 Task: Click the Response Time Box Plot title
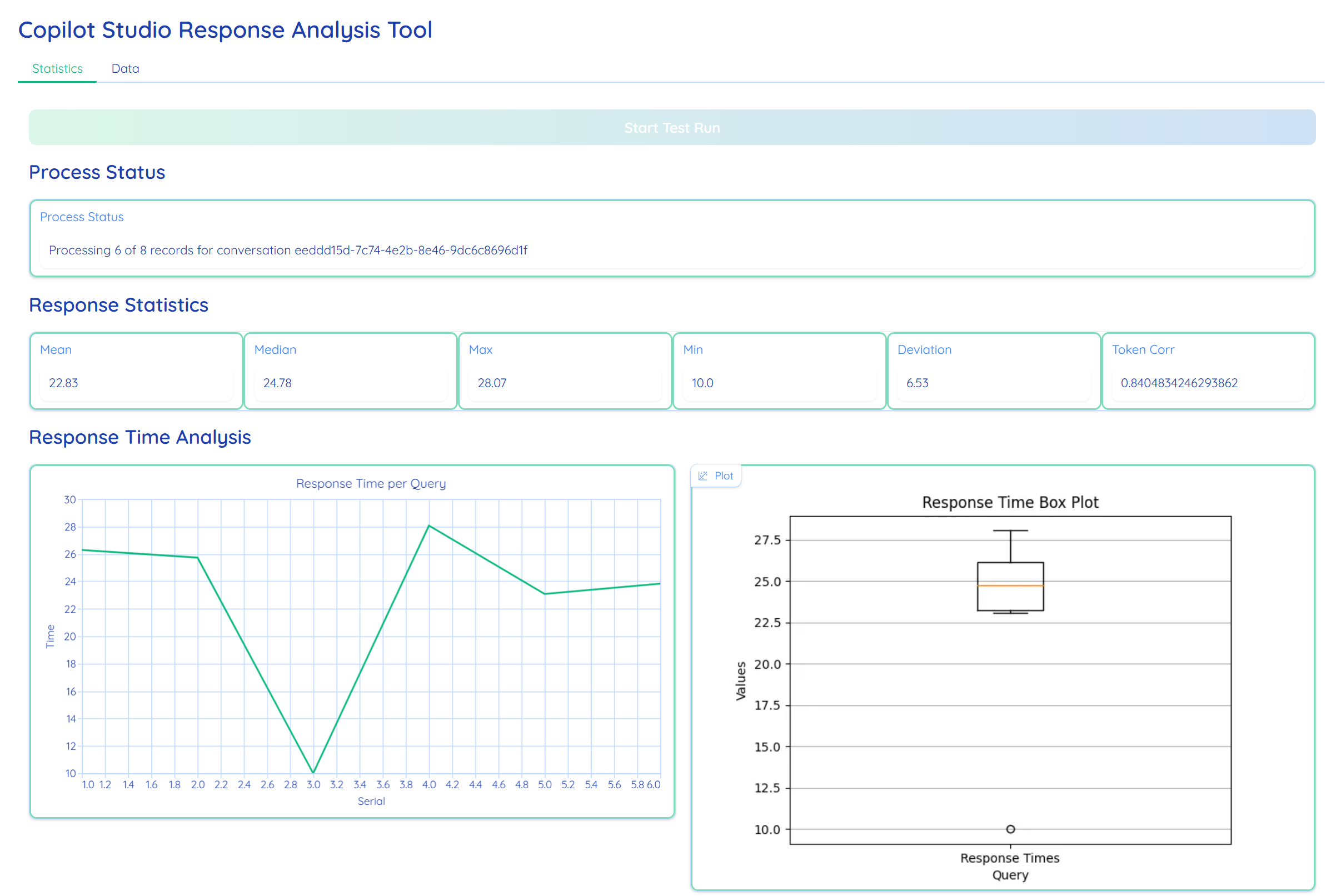1010,502
